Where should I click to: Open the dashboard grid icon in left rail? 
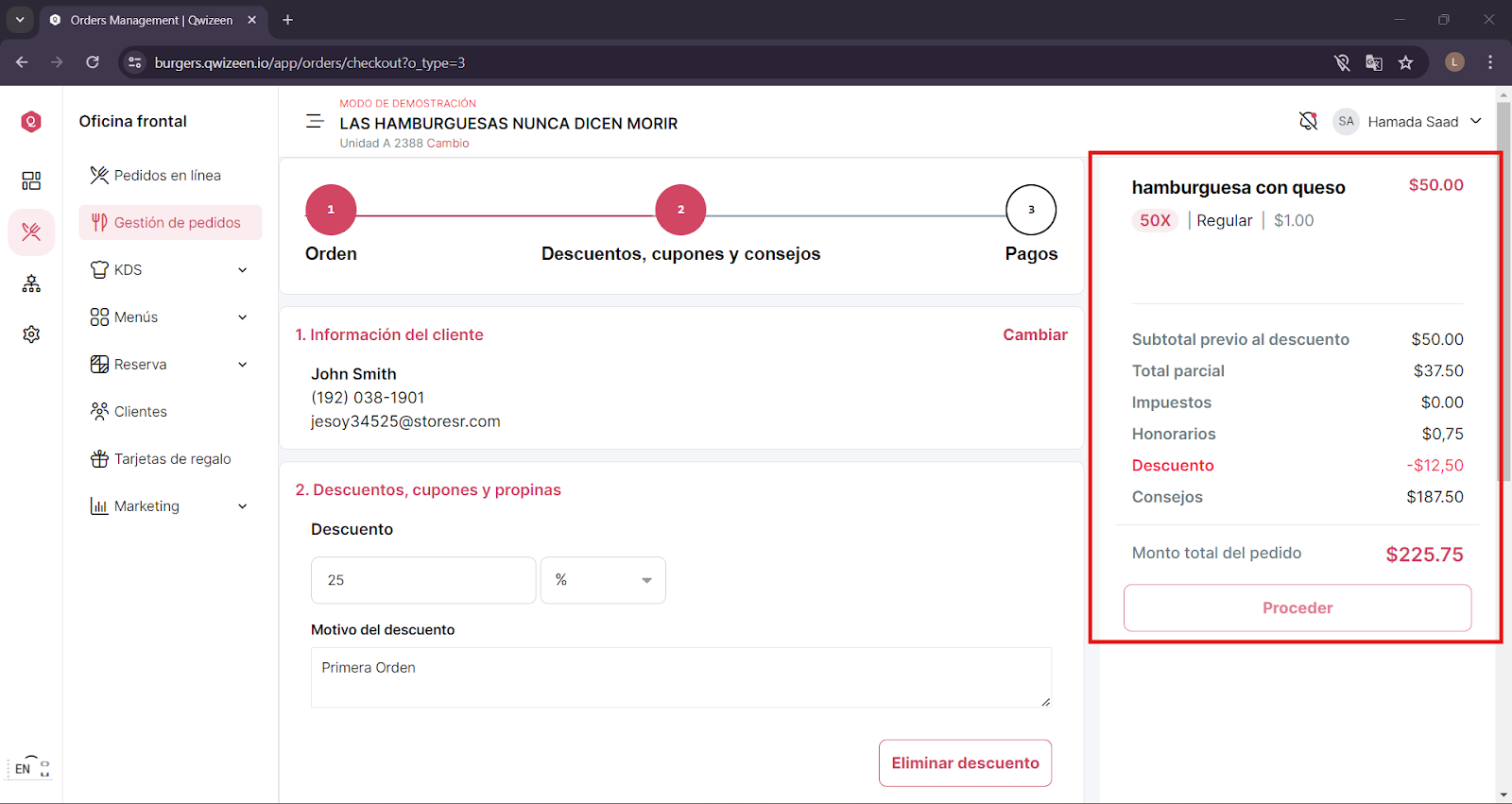pos(31,180)
